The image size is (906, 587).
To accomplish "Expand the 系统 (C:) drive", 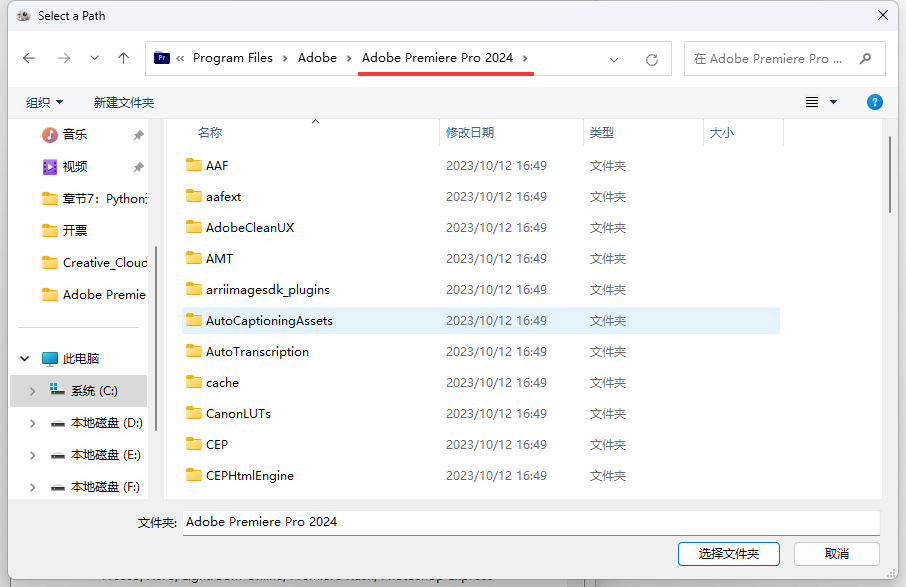I will 32,391.
